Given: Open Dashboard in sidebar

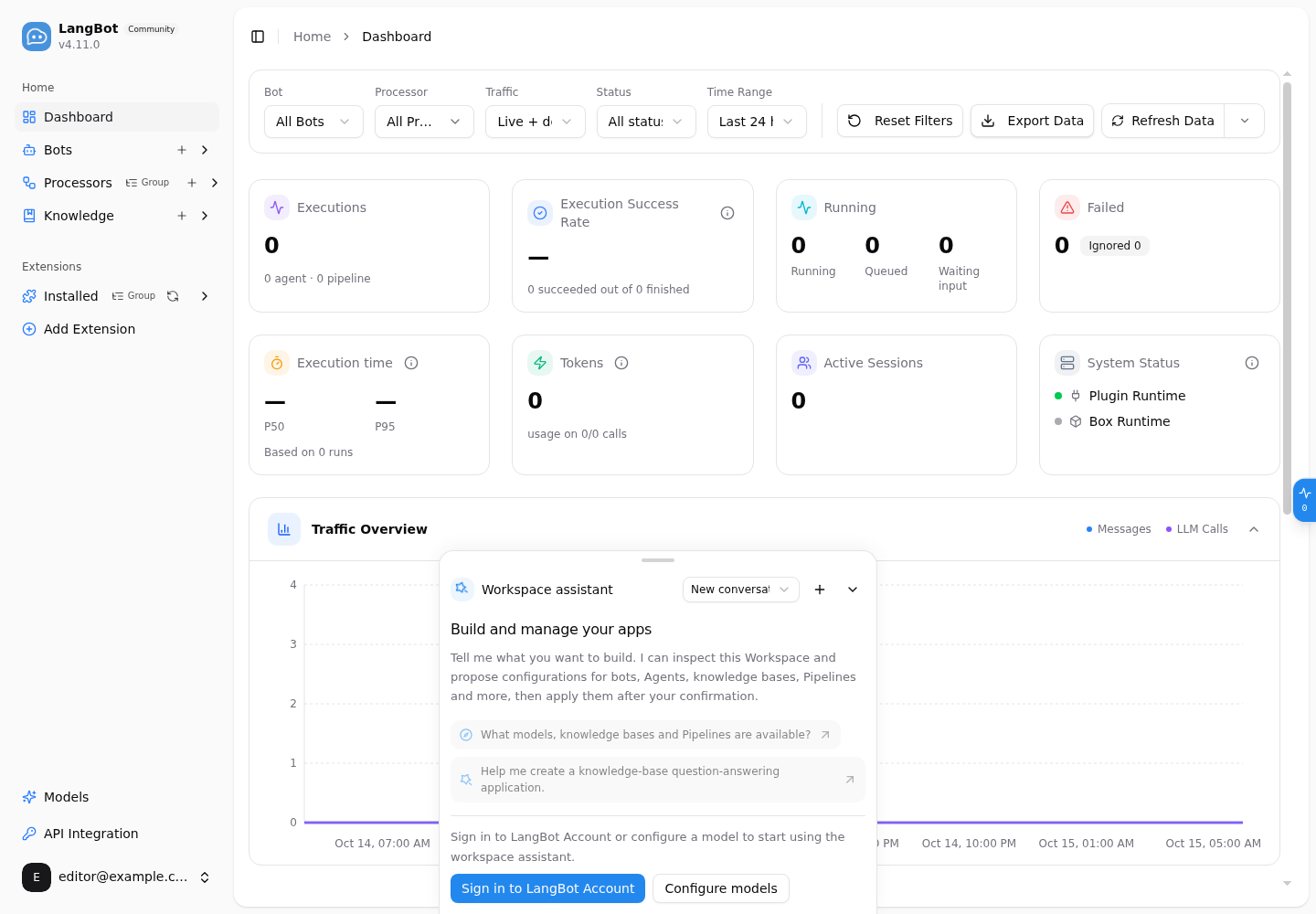Looking at the screenshot, I should [117, 117].
